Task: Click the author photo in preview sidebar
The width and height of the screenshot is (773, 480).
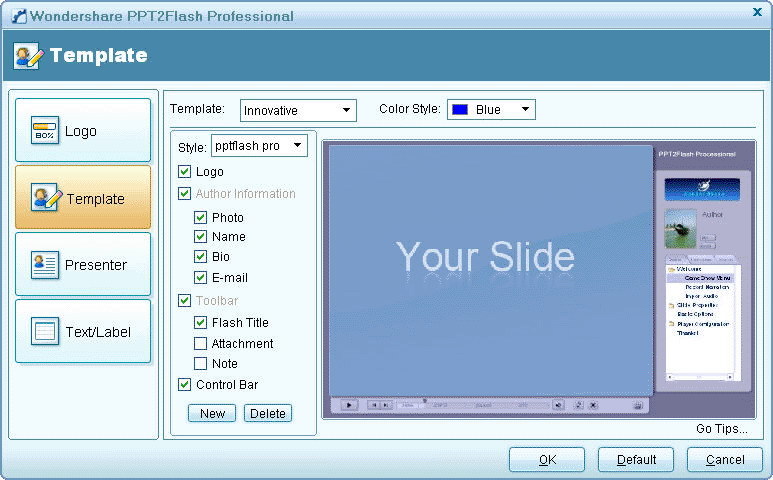Action: (x=680, y=228)
